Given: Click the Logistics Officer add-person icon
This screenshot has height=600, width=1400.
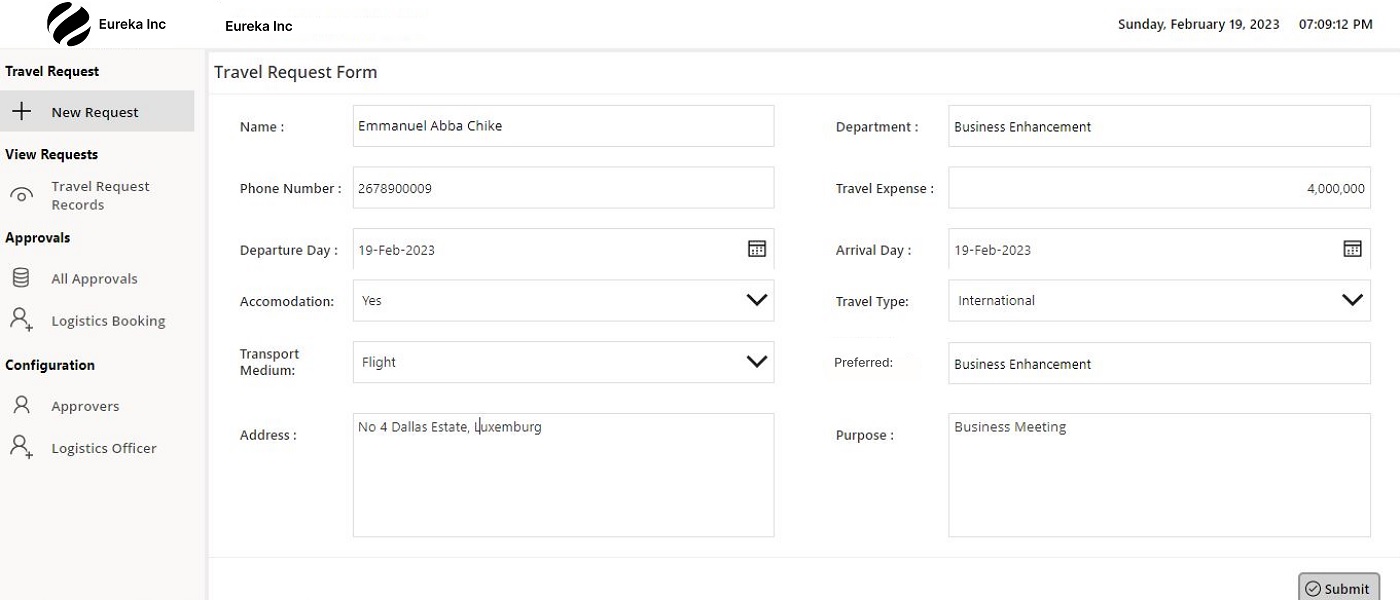Looking at the screenshot, I should 21,447.
